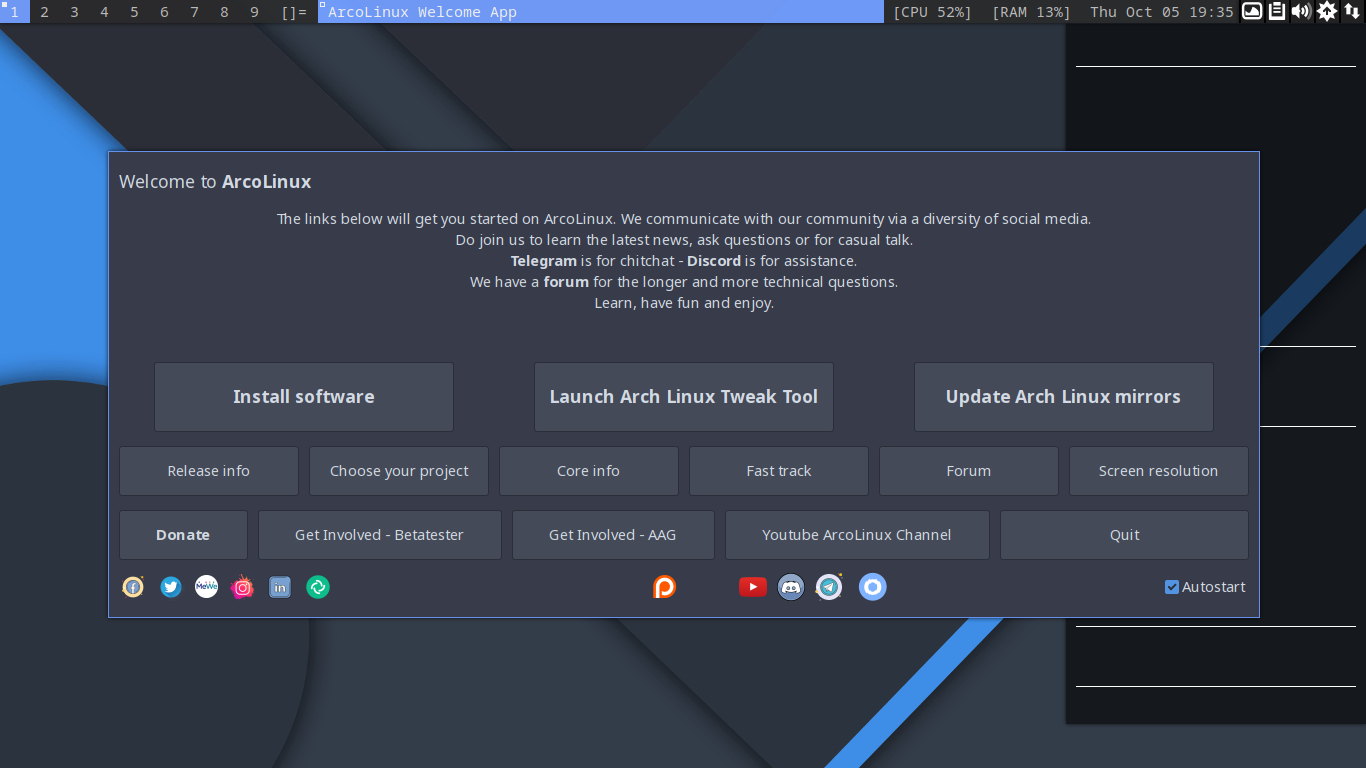Click the [CPU 52%] indicator

point(932,12)
